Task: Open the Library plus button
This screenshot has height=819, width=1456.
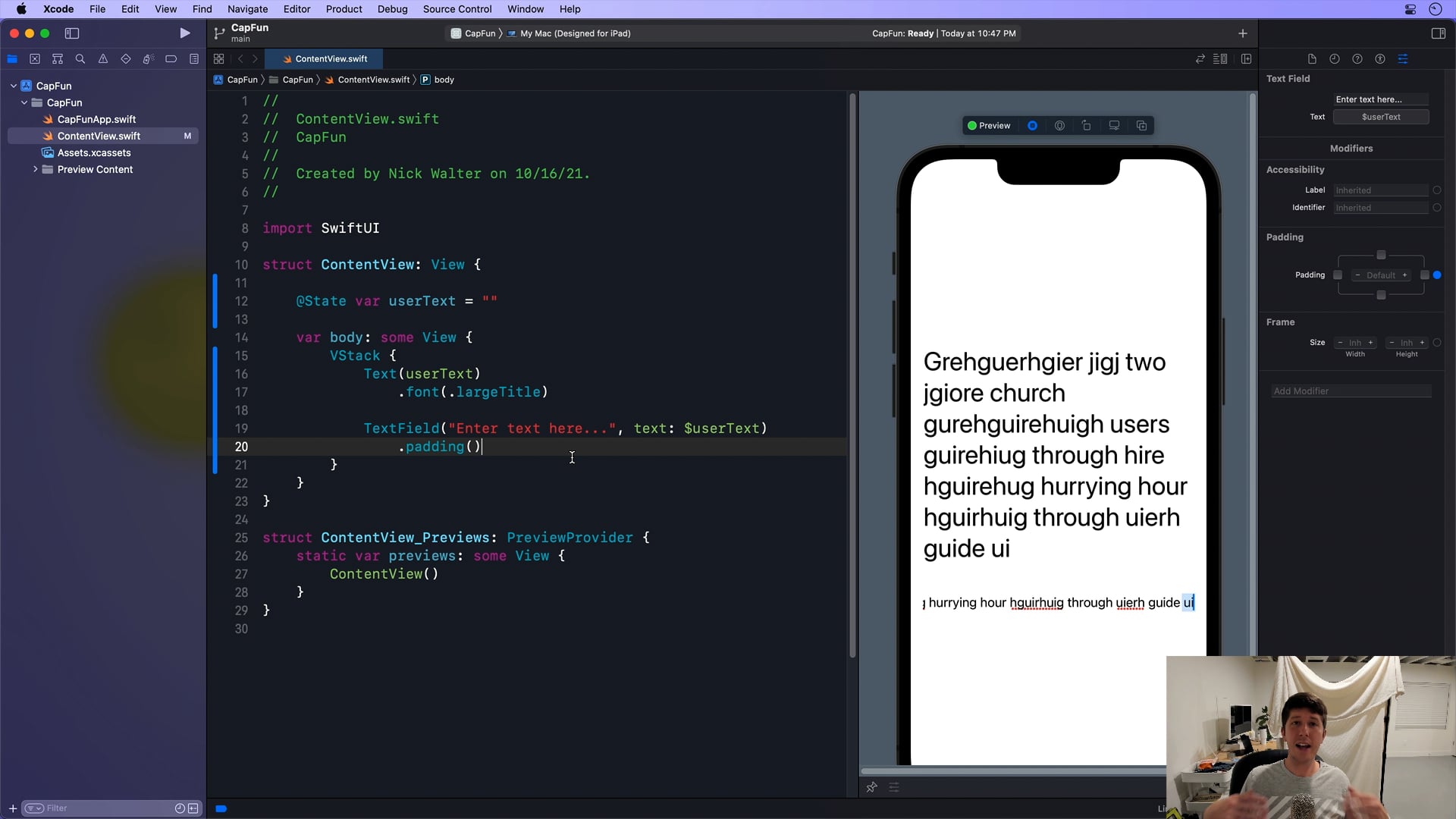Action: pyautogui.click(x=1242, y=33)
